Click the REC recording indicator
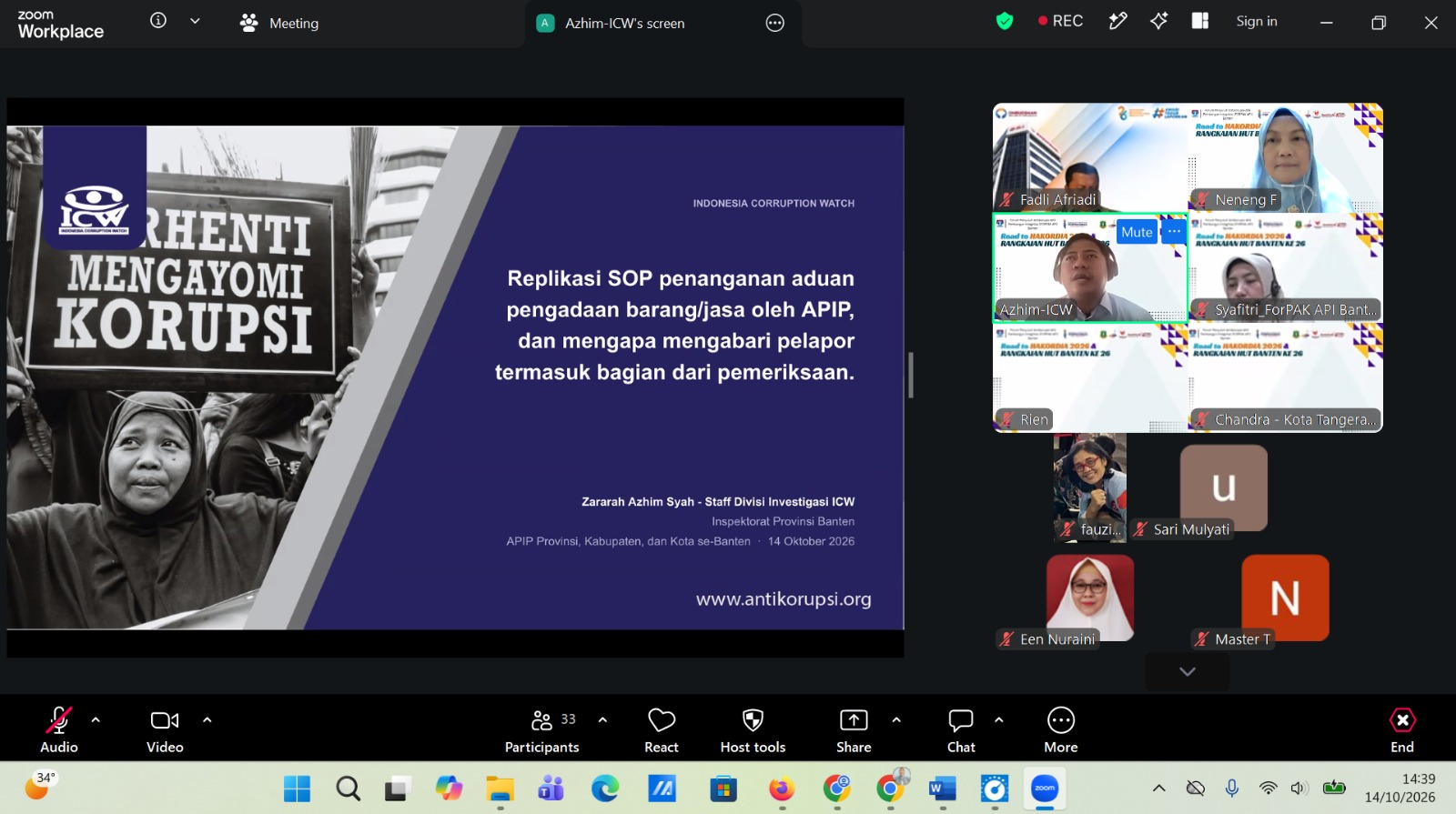This screenshot has height=814, width=1456. coord(1060,21)
